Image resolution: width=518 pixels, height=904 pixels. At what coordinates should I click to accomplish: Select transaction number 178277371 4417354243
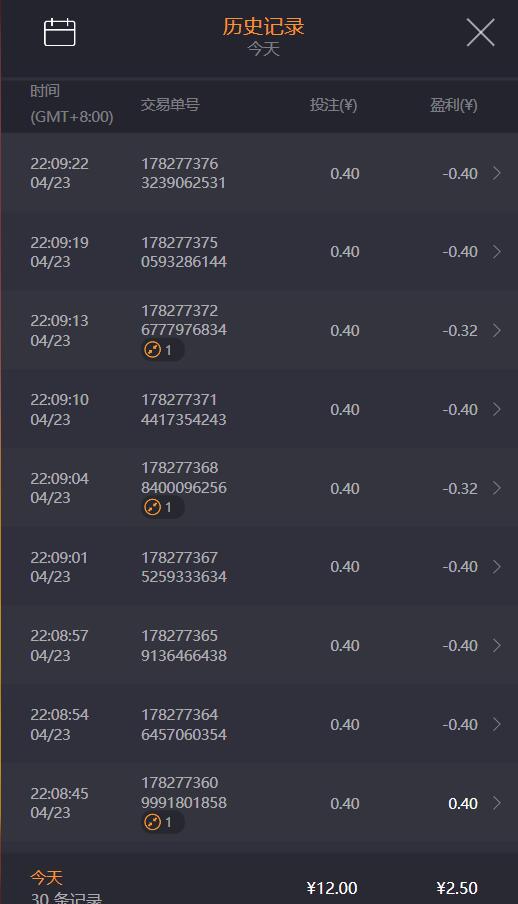point(183,409)
